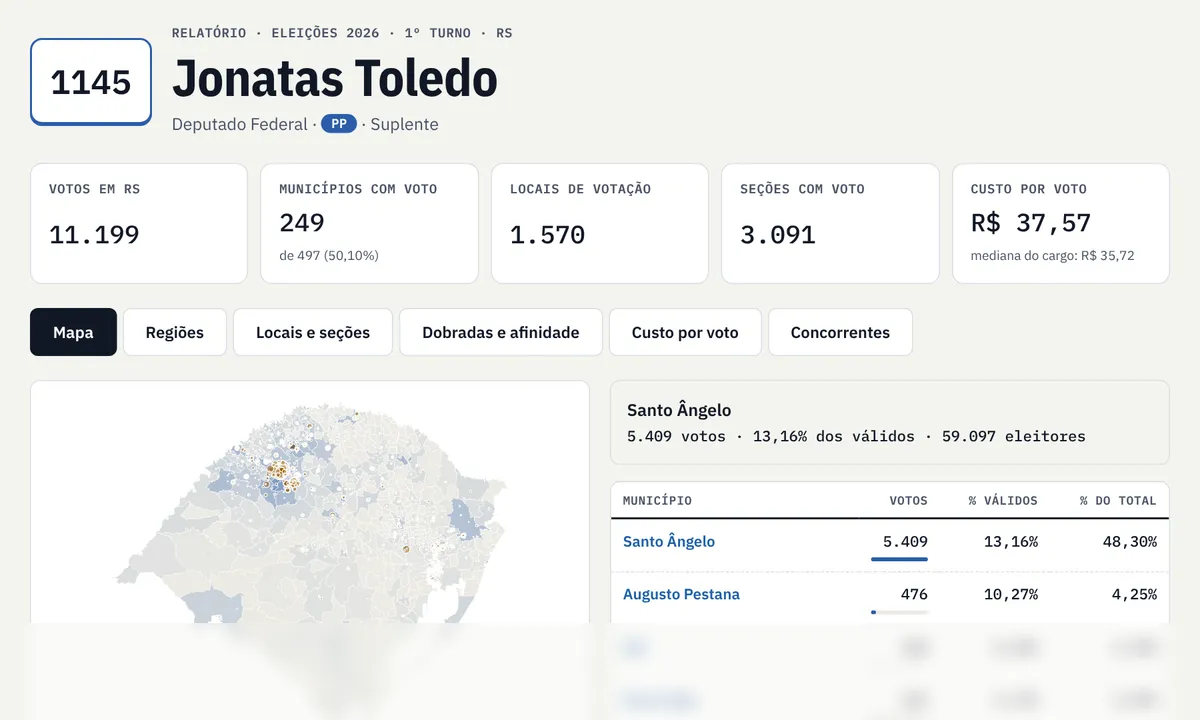Click the 48,30% cell for Santo Ângelo
The width and height of the screenshot is (1200, 720).
(1129, 541)
